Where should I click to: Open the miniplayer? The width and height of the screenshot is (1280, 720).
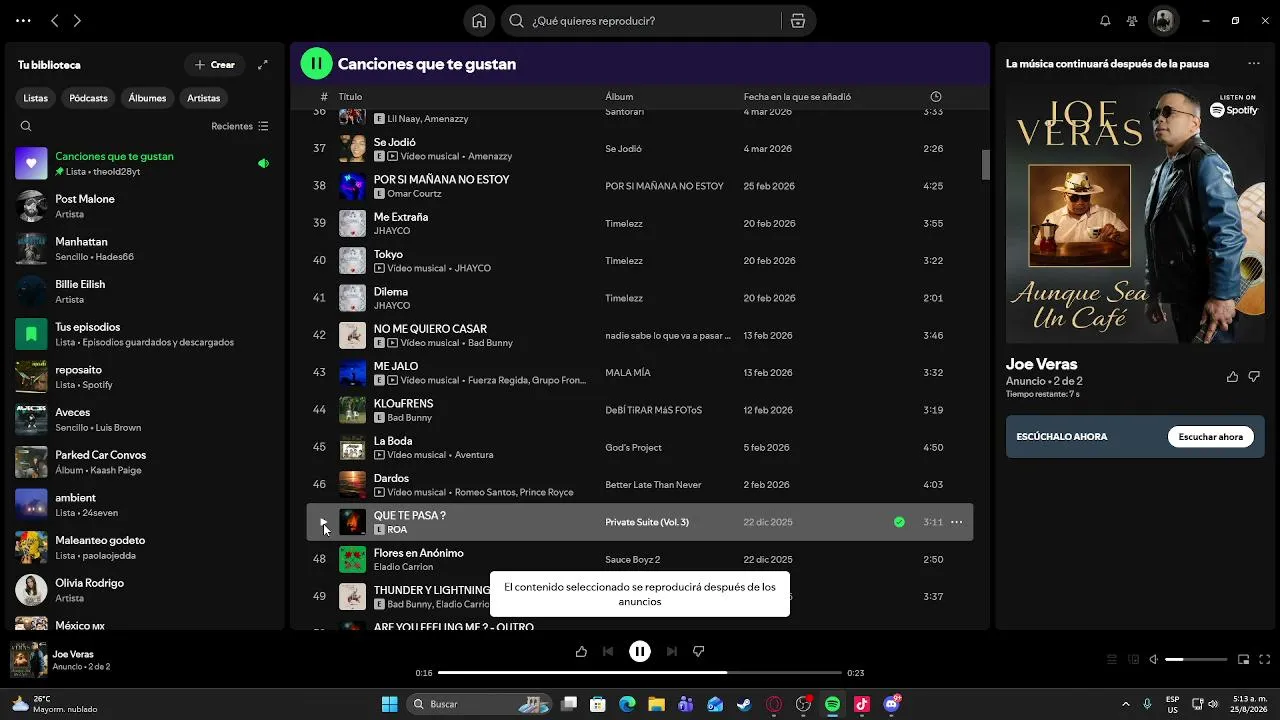(x=1243, y=660)
